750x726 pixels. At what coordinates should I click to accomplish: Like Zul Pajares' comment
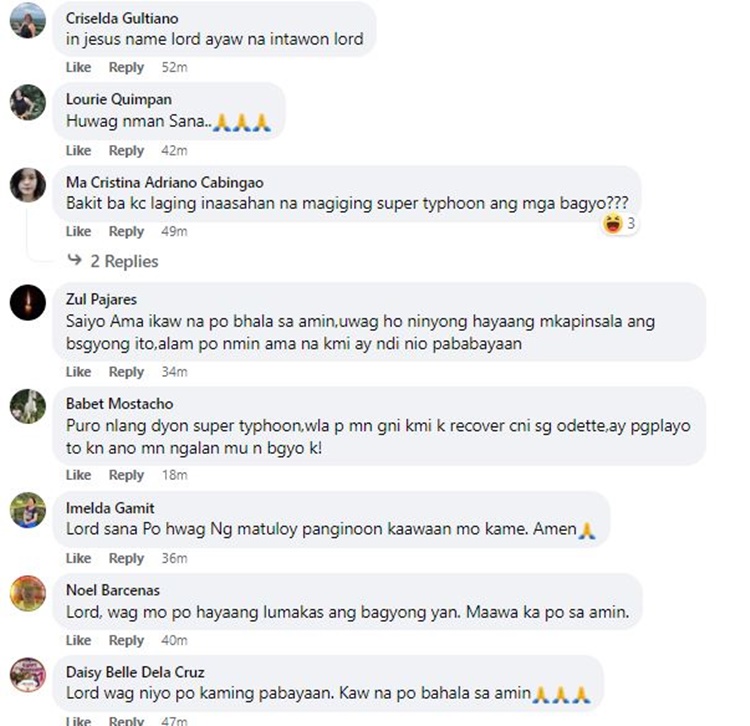pyautogui.click(x=78, y=372)
